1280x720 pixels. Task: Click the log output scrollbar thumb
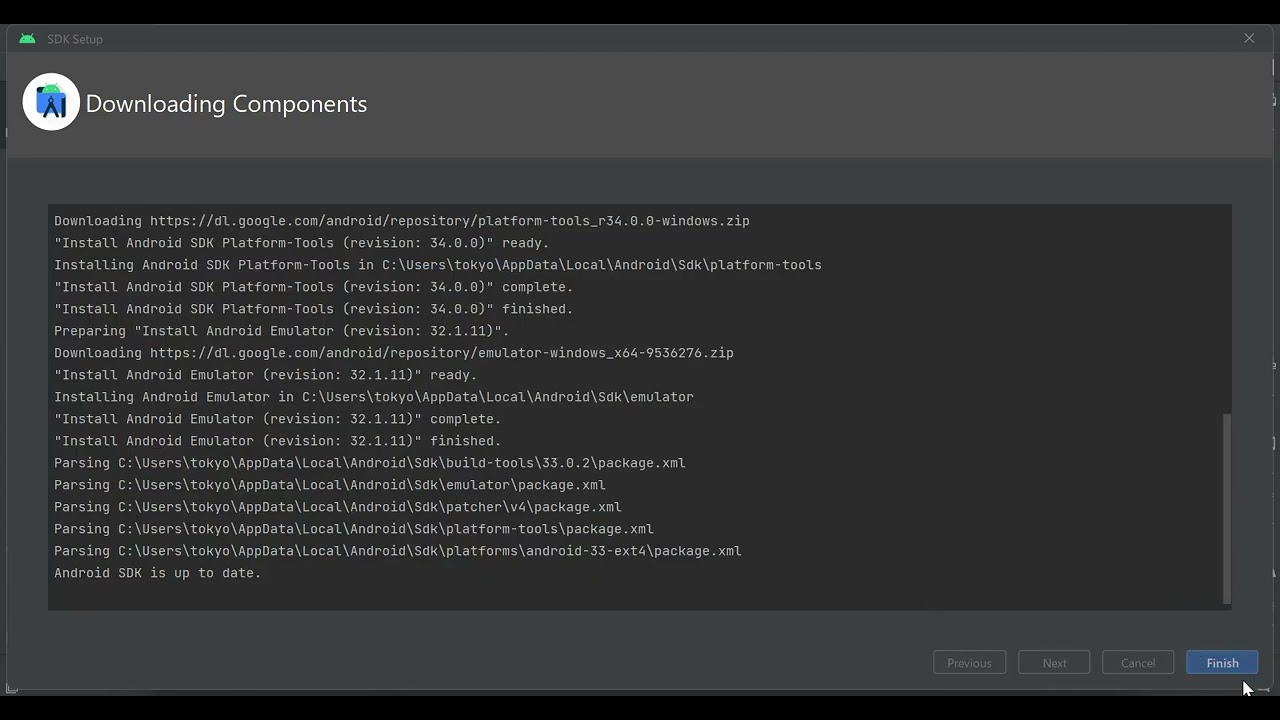point(1227,509)
